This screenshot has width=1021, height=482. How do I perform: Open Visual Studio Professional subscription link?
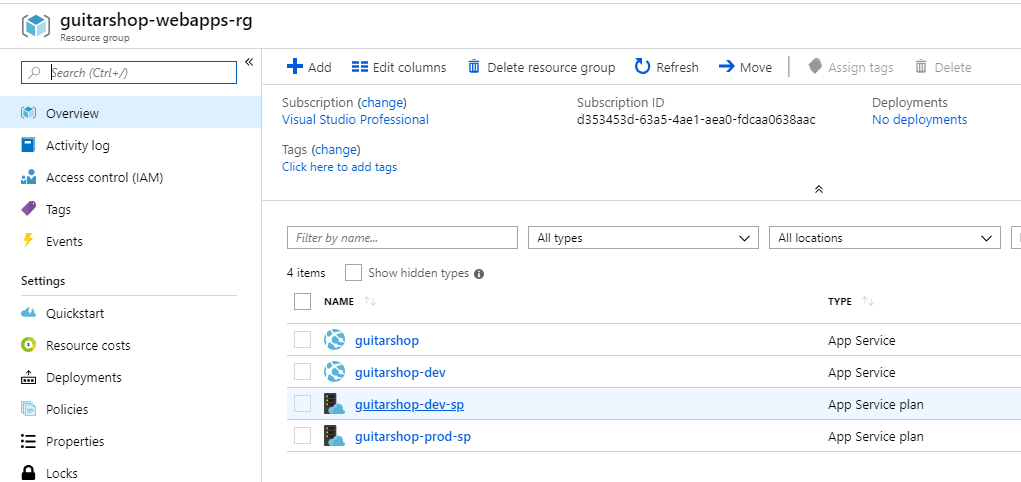click(x=356, y=119)
